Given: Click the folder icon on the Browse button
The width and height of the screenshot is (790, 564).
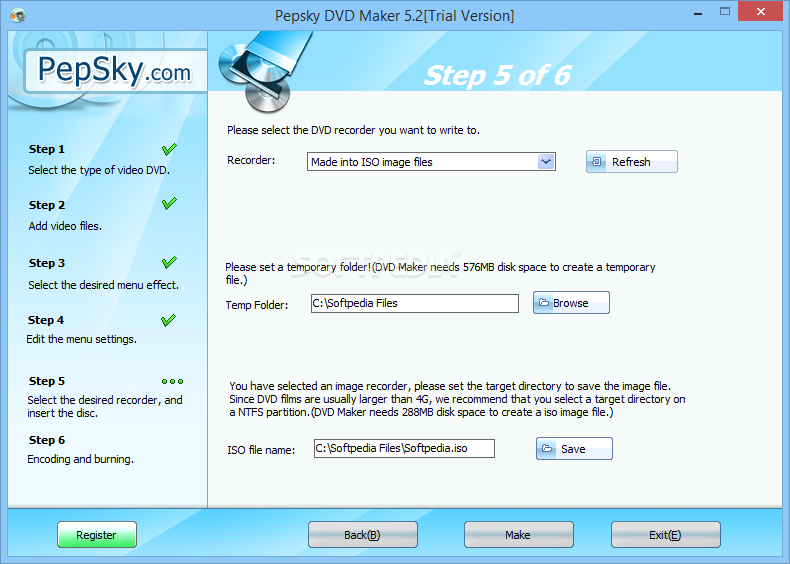Looking at the screenshot, I should point(544,302).
